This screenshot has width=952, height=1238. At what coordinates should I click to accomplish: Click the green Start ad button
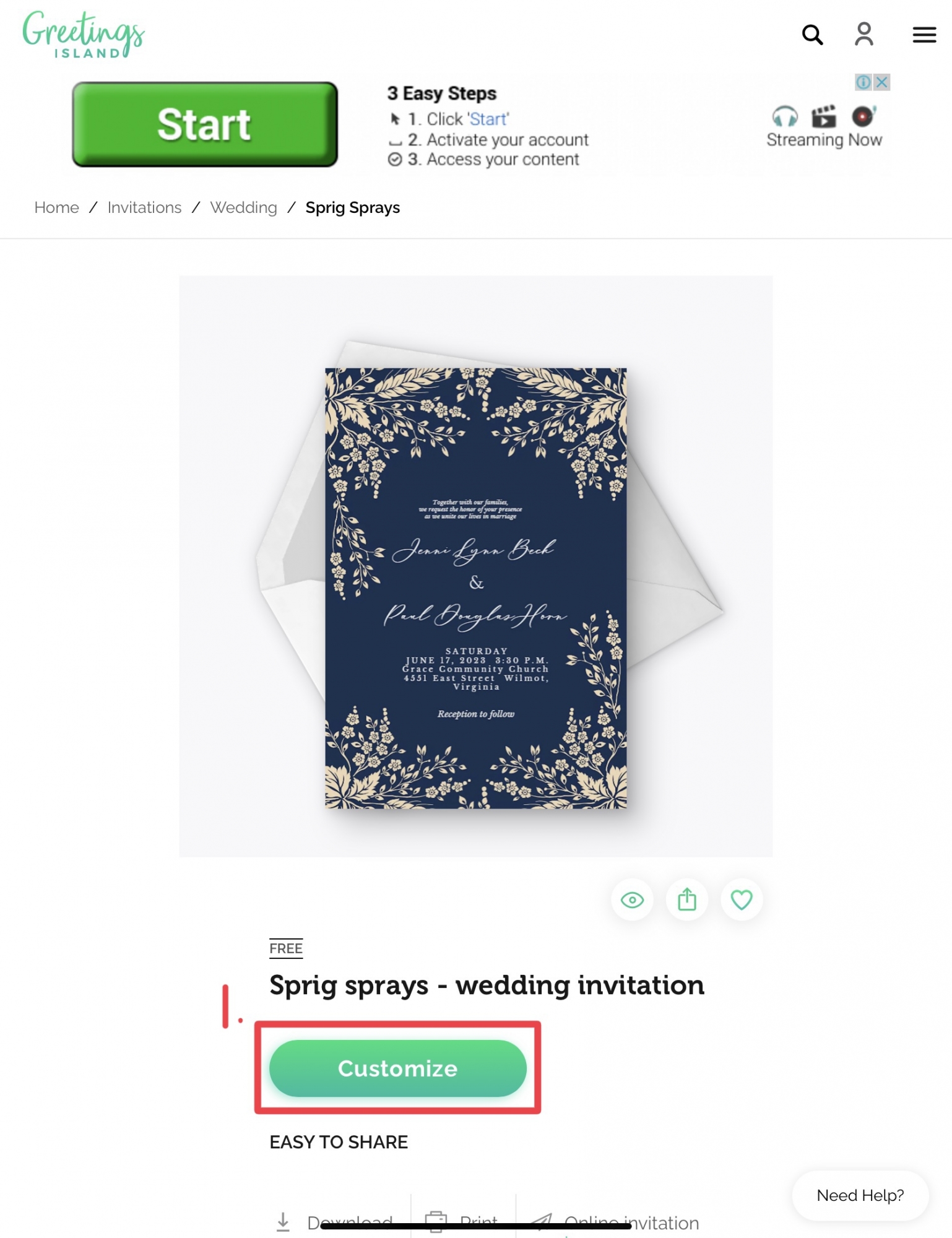point(205,124)
